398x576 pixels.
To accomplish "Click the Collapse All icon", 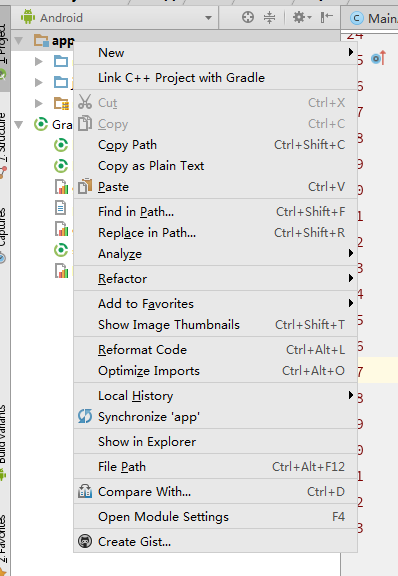I will tap(270, 17).
